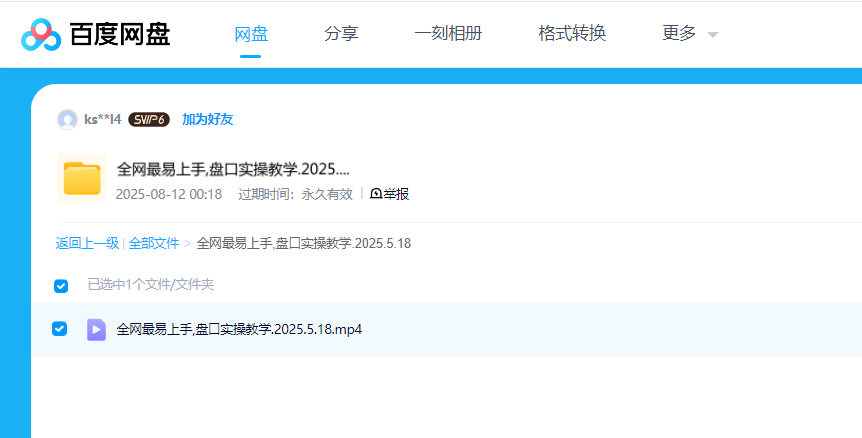Select the 格式转换 tab
Image resolution: width=862 pixels, height=438 pixels.
[571, 33]
